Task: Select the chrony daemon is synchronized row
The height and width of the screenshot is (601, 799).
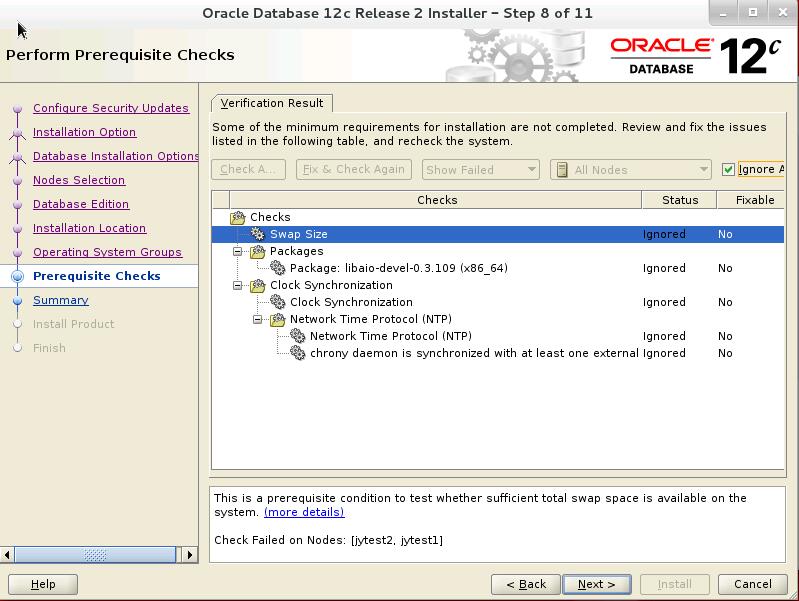Action: 498,353
